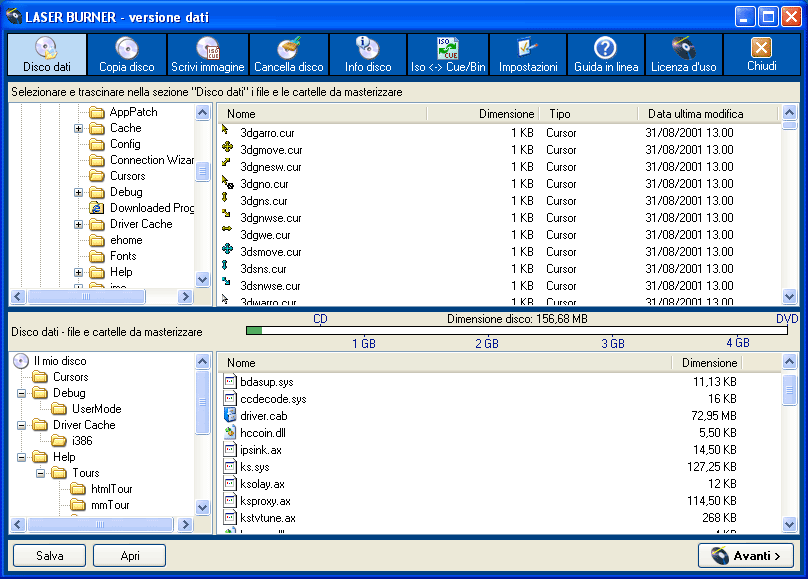Collapse the Help folder in disc tree
The width and height of the screenshot is (808, 579).
click(22, 457)
